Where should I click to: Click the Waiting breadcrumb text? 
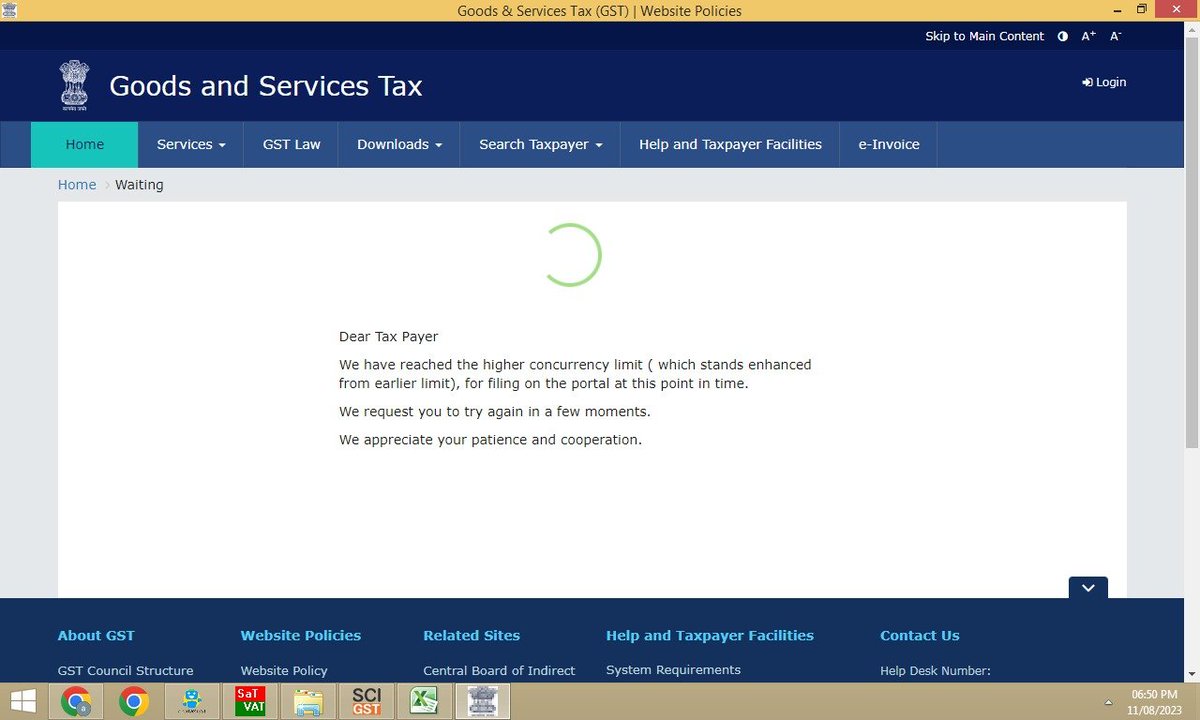coord(139,185)
